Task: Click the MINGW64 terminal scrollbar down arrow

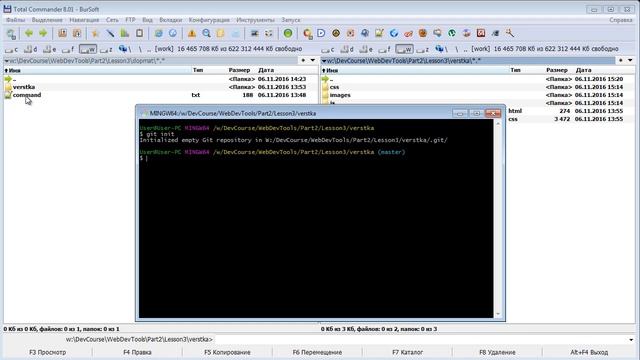Action: pos(498,314)
